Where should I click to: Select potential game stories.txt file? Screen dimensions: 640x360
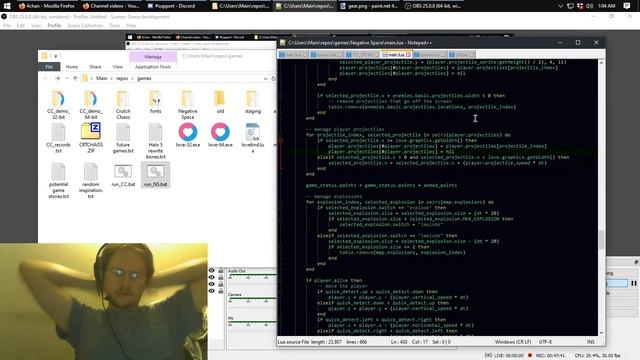point(58,181)
